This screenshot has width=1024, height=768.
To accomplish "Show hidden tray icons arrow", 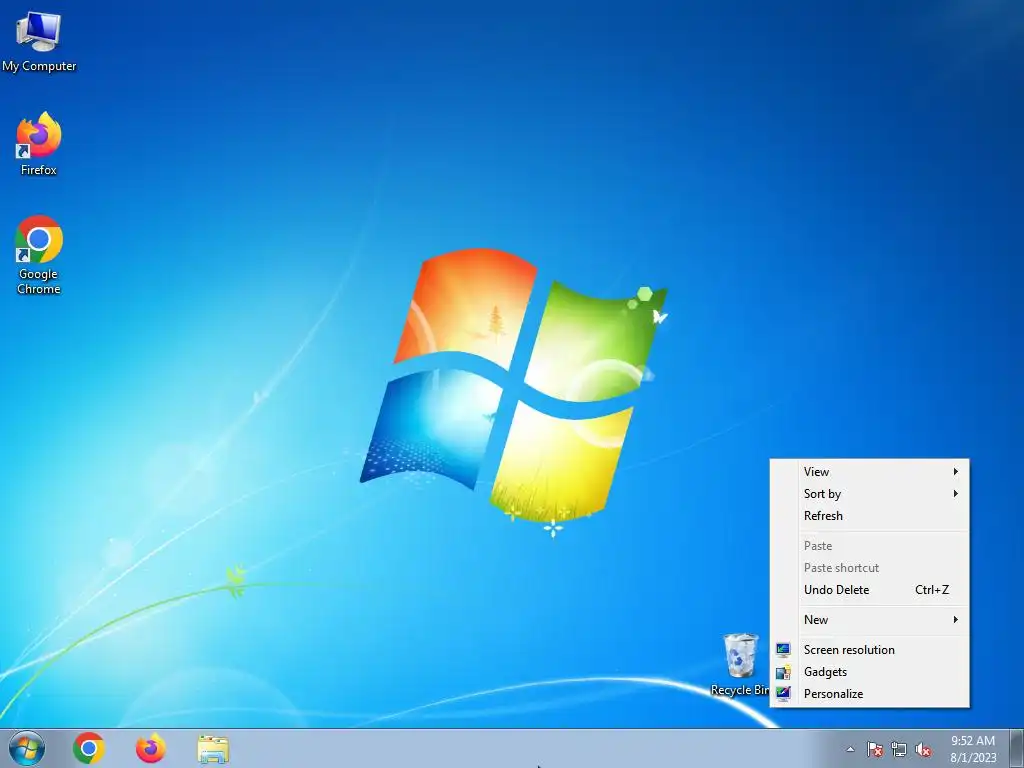I will 850,749.
